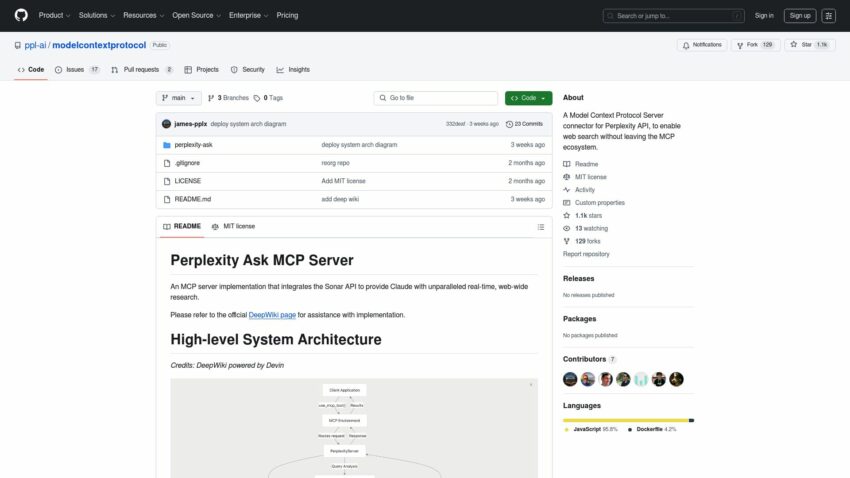
Task: Open the Contributors heading link
Action: pyautogui.click(x=589, y=359)
